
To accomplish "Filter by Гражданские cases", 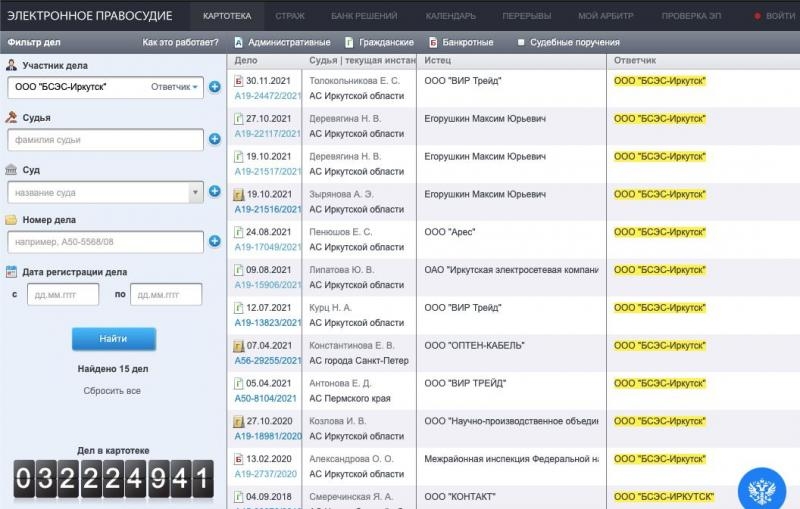I will pos(379,42).
